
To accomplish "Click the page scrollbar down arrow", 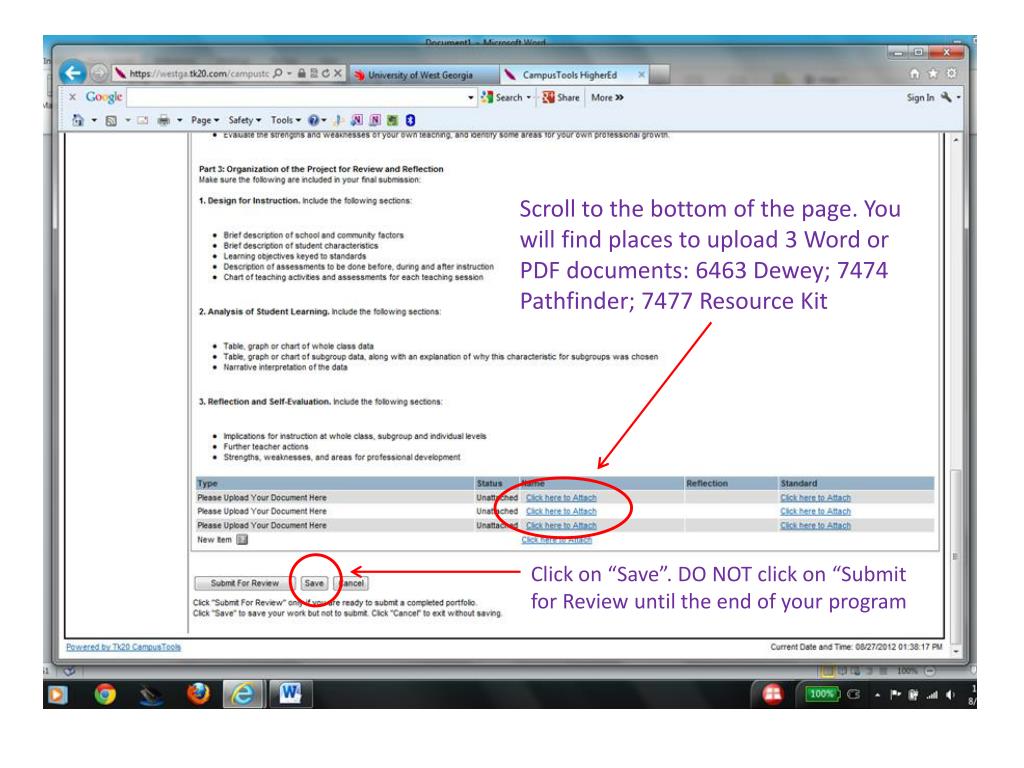I will coord(956,651).
